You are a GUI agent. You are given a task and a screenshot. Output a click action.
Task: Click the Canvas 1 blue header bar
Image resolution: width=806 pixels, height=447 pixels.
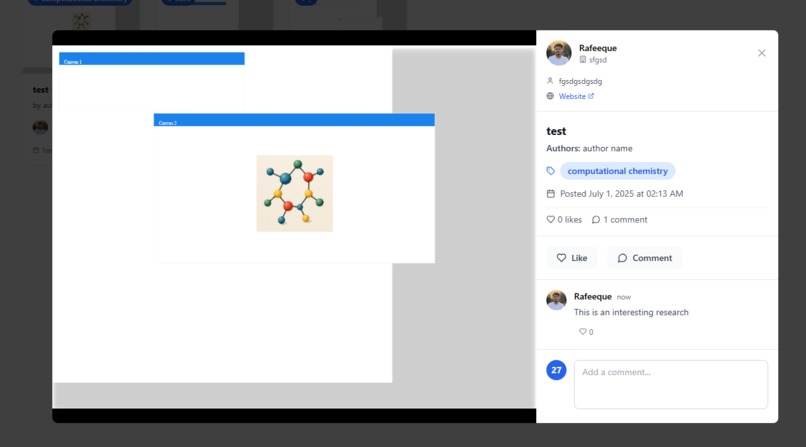point(152,59)
